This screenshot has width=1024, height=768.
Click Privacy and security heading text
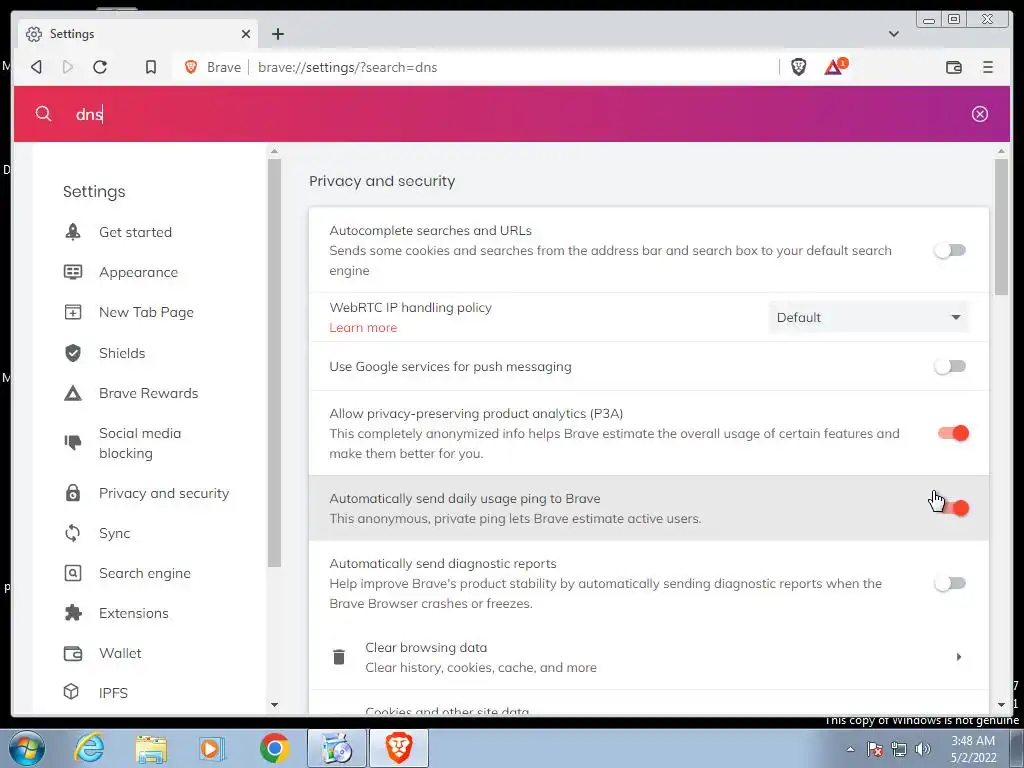click(x=382, y=181)
